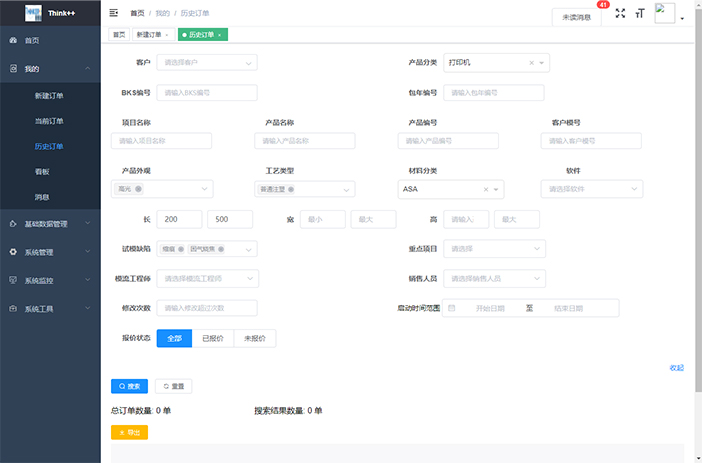702x463 pixels.
Task: Expand the 基础数据管理 menu
Action: [88, 223]
